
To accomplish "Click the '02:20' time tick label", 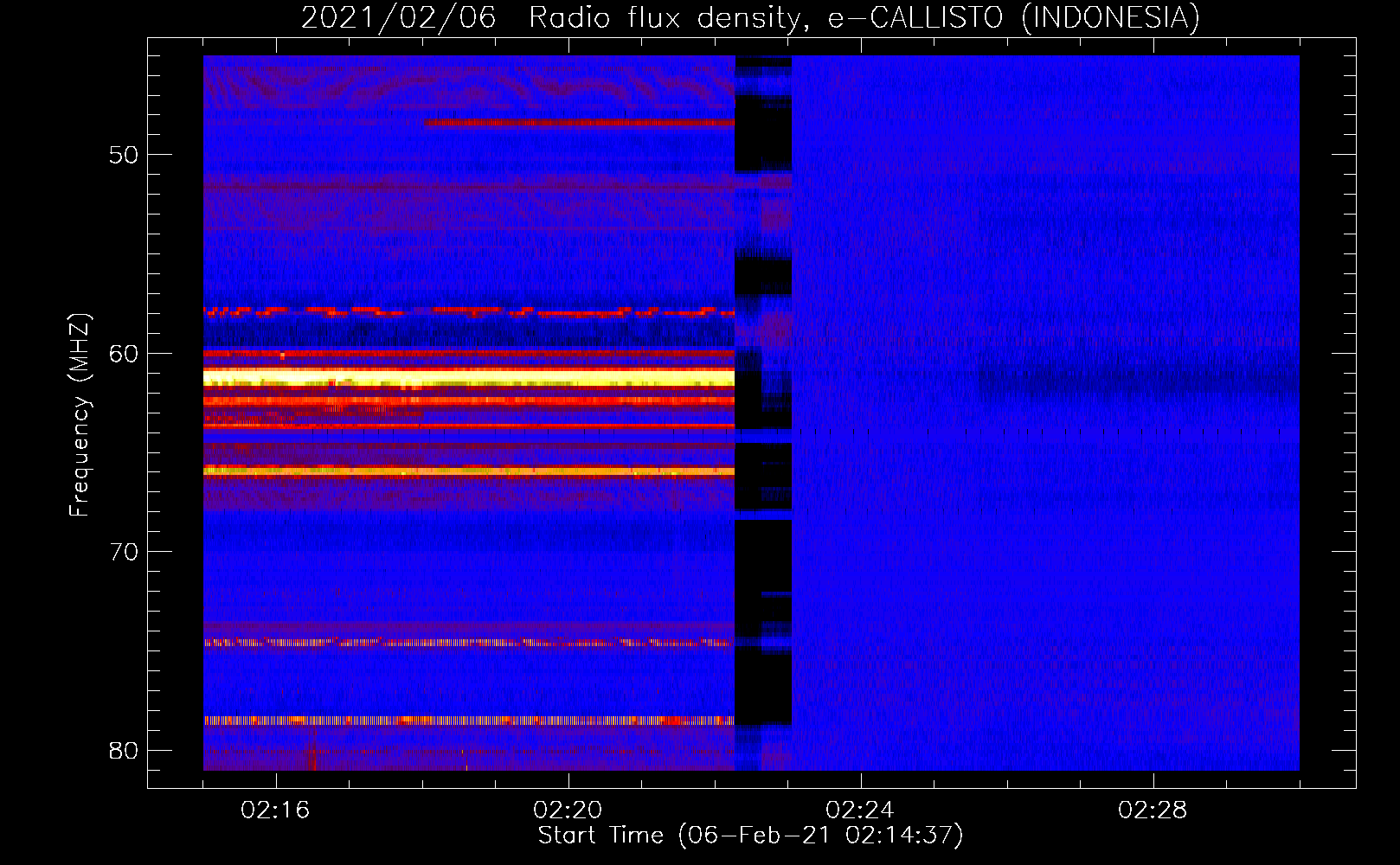I will coord(568,810).
